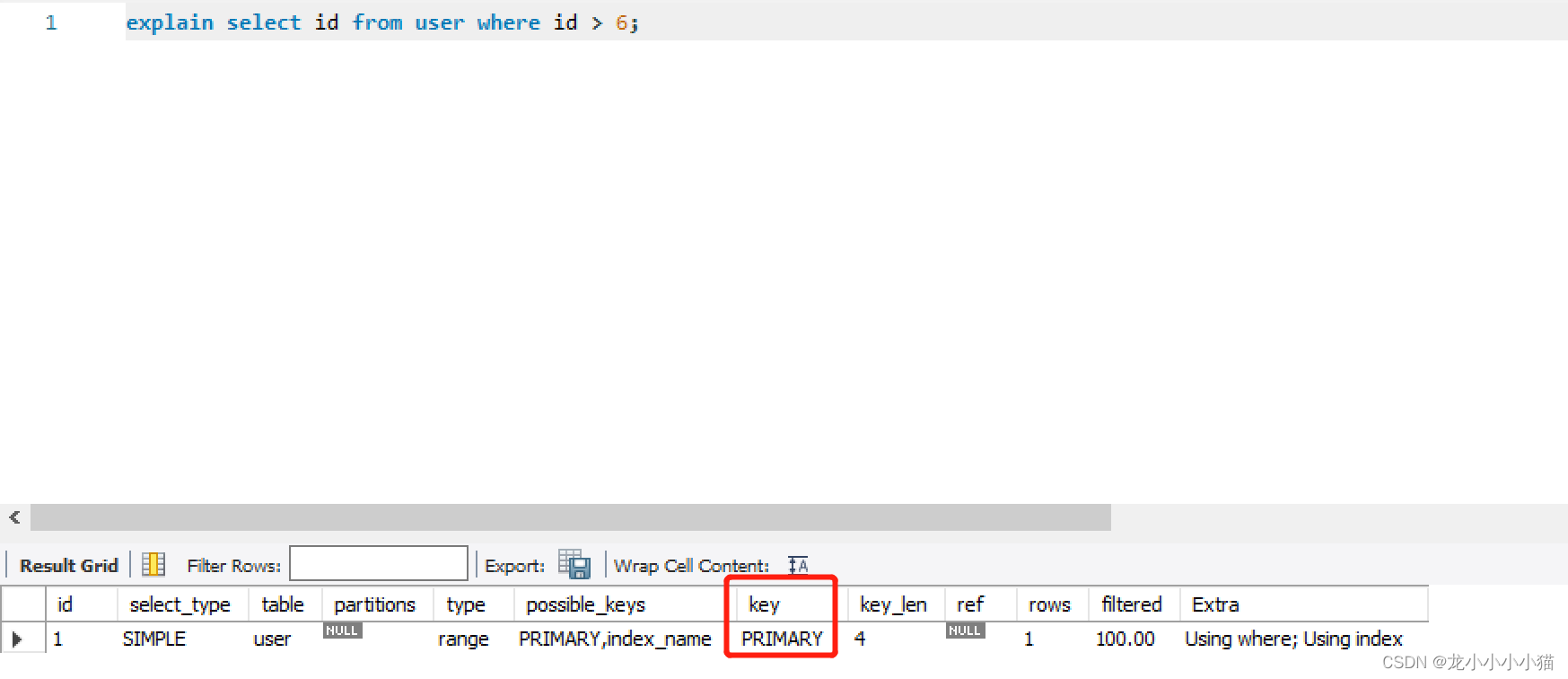Click the where keyword in the query
1568x679 pixels.
pos(509,22)
